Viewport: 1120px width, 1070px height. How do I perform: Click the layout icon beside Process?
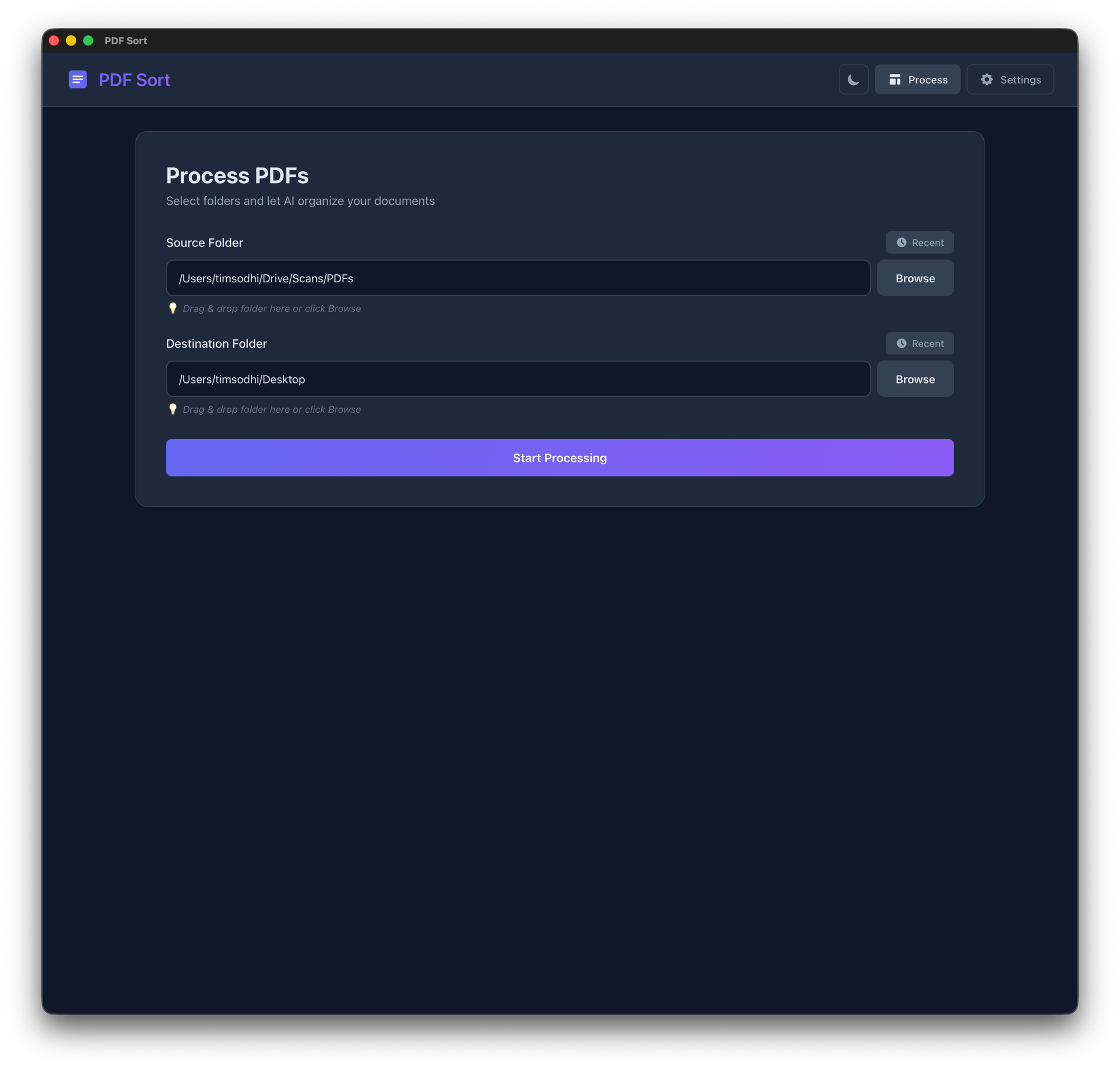click(x=895, y=80)
